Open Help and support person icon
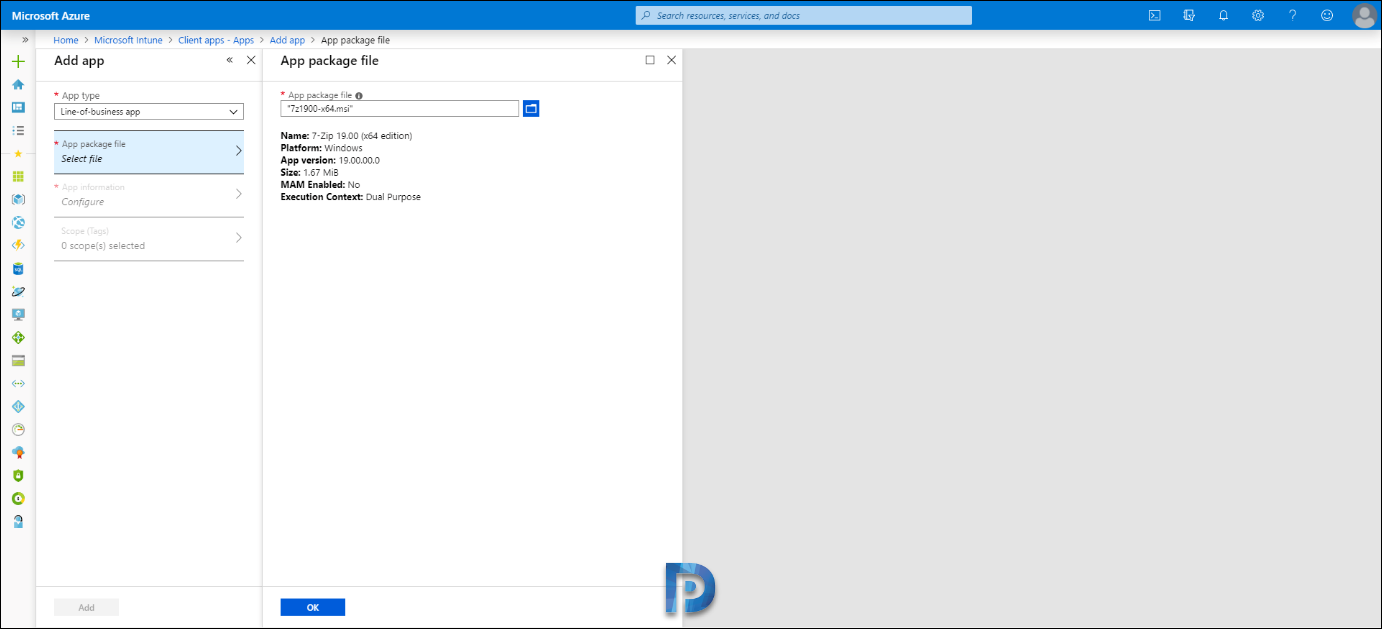This screenshot has width=1382, height=629. (x=18, y=521)
